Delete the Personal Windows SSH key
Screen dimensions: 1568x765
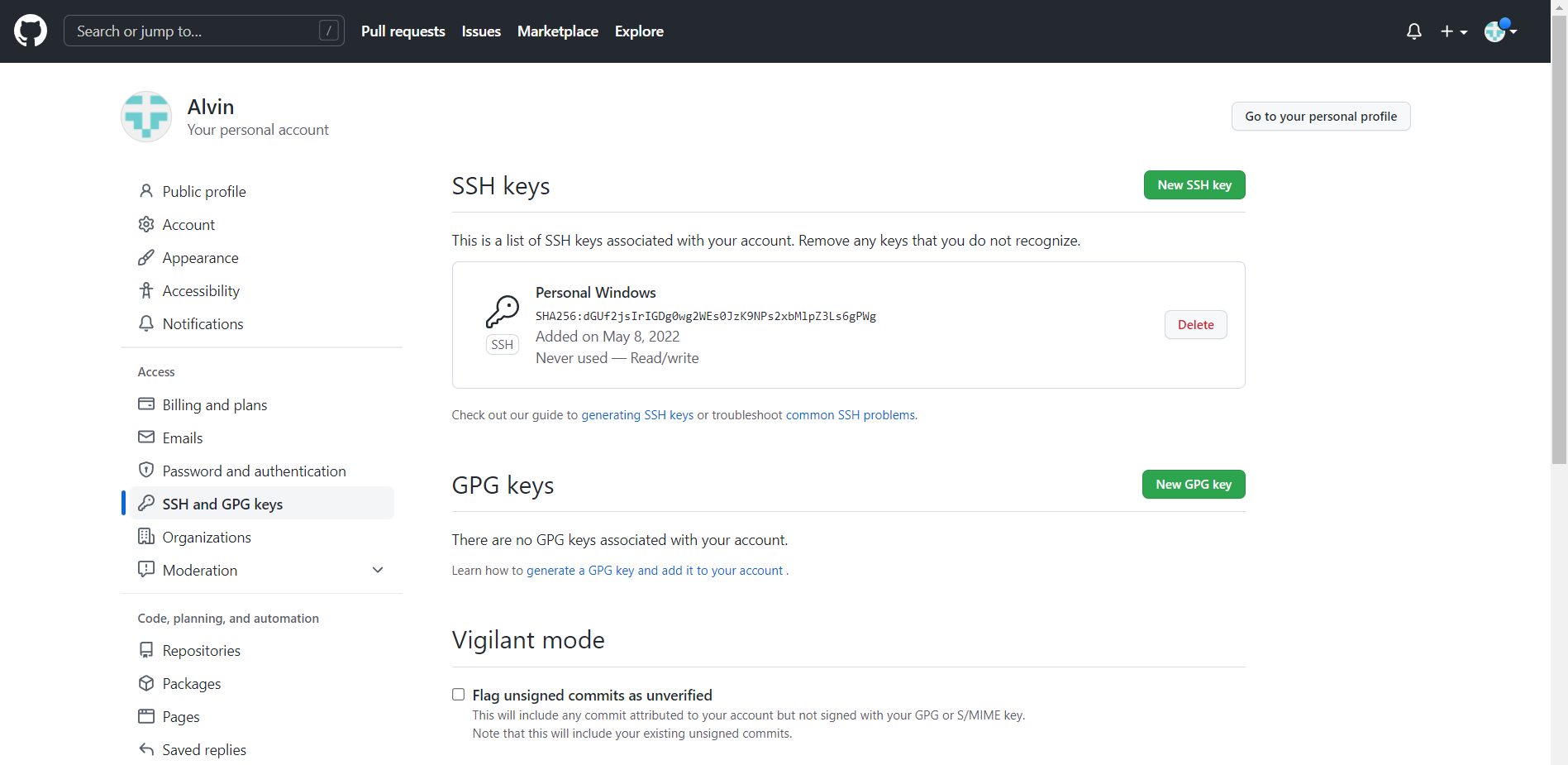(1195, 325)
